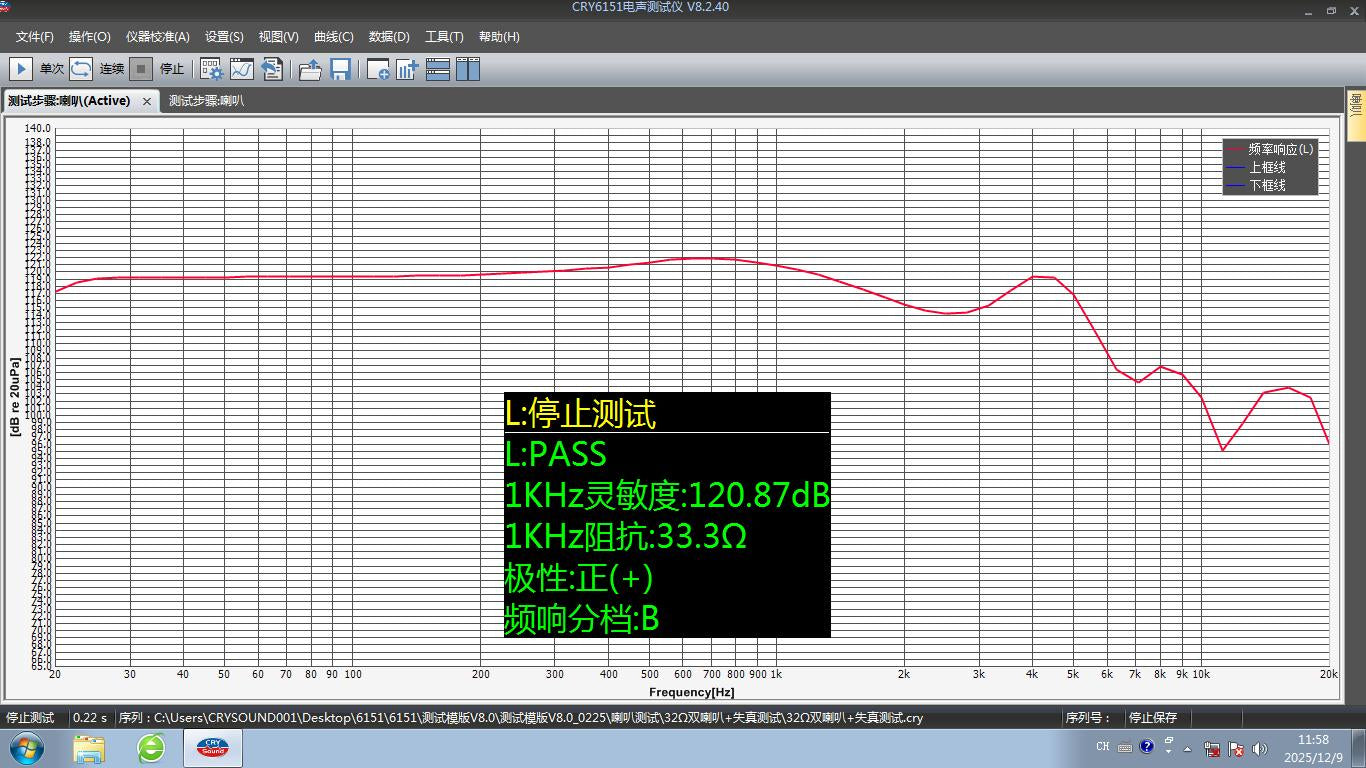Save using the floppy disk icon
This screenshot has height=768, width=1366.
coord(340,69)
